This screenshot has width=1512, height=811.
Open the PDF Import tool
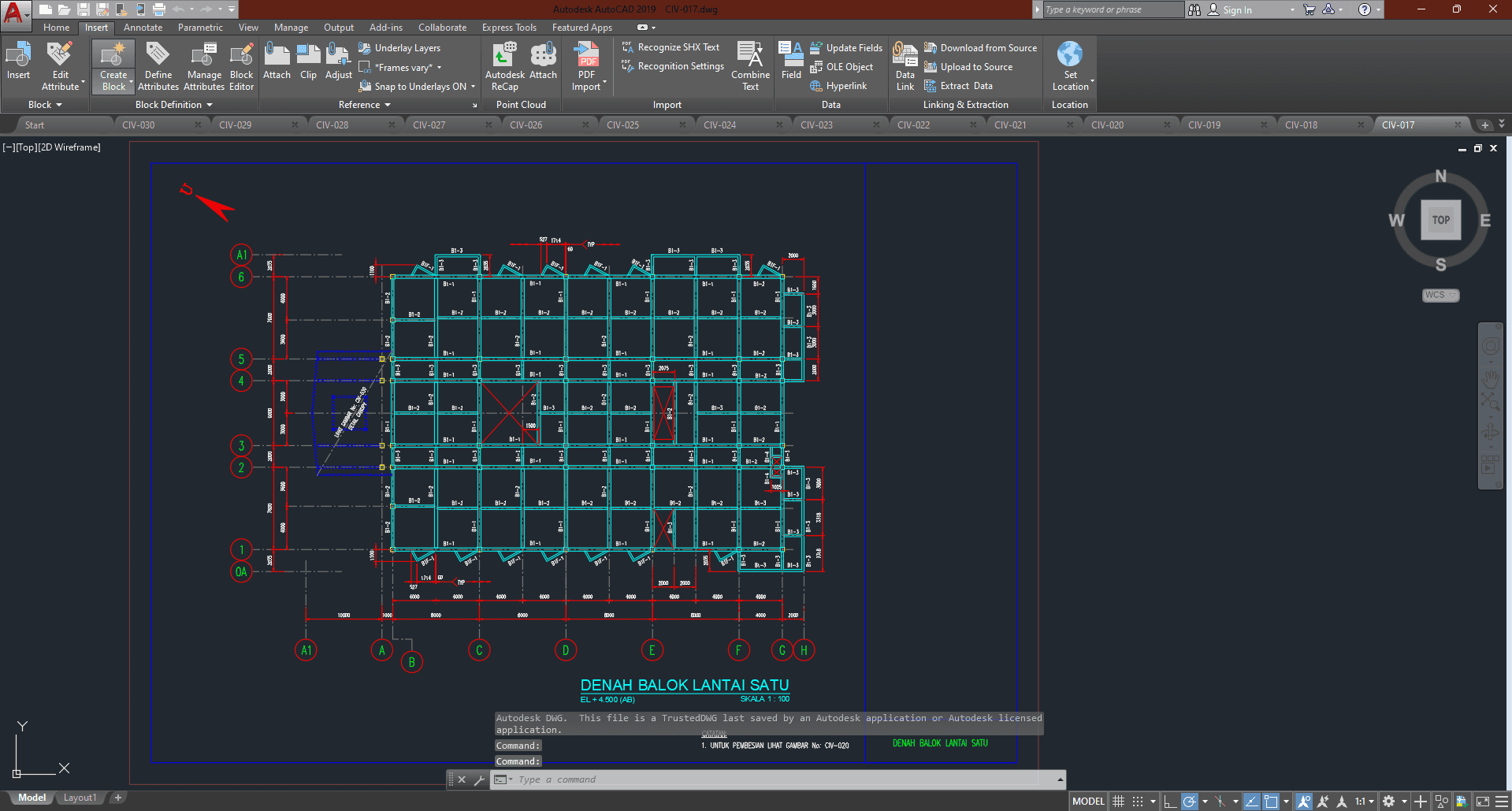[x=587, y=57]
